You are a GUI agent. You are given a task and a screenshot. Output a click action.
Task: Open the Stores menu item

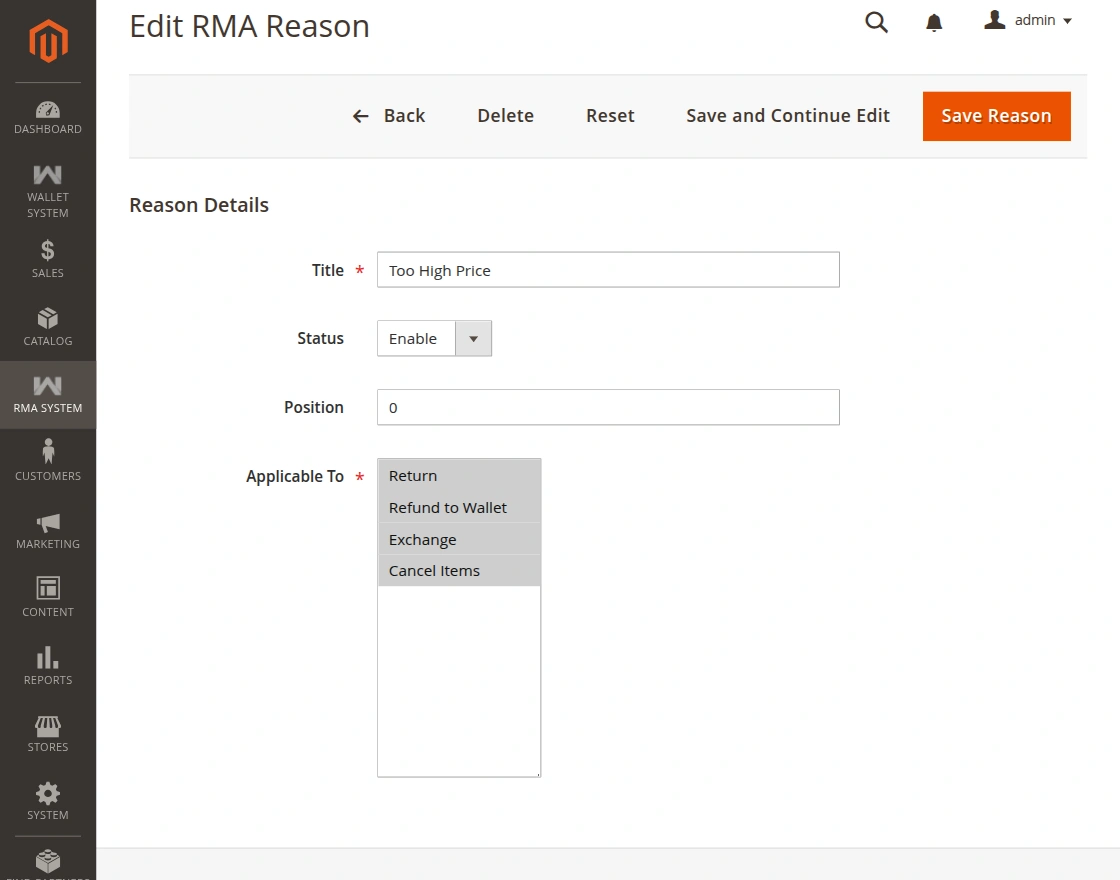(x=48, y=734)
